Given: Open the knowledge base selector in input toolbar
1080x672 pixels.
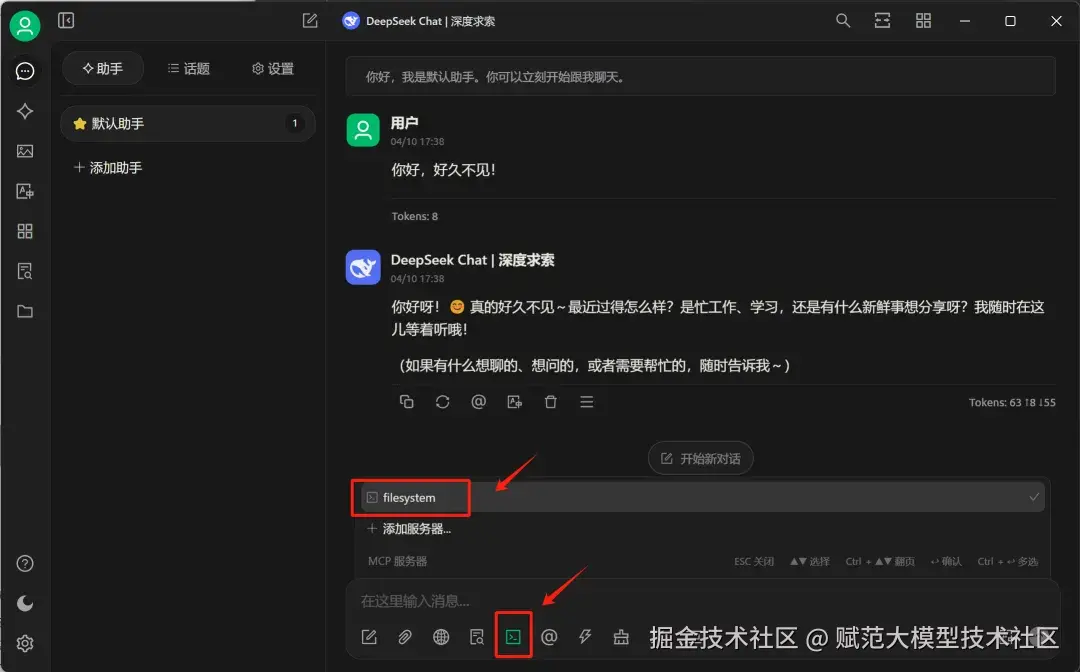Looking at the screenshot, I should tap(477, 637).
